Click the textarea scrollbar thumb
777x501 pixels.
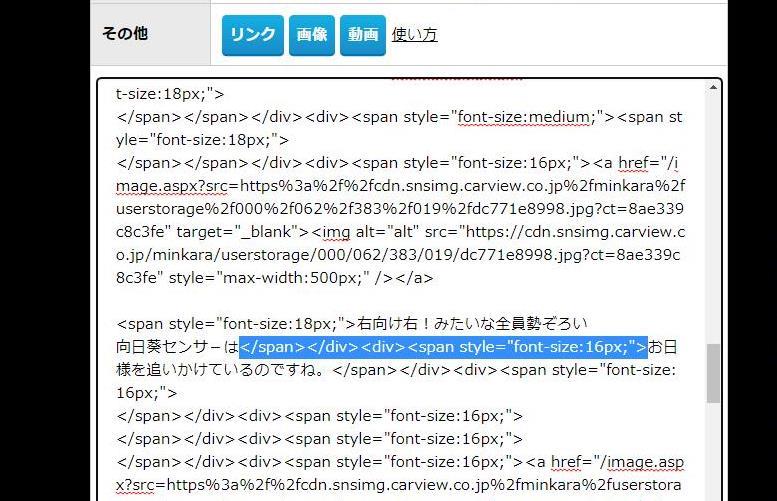pos(713,373)
